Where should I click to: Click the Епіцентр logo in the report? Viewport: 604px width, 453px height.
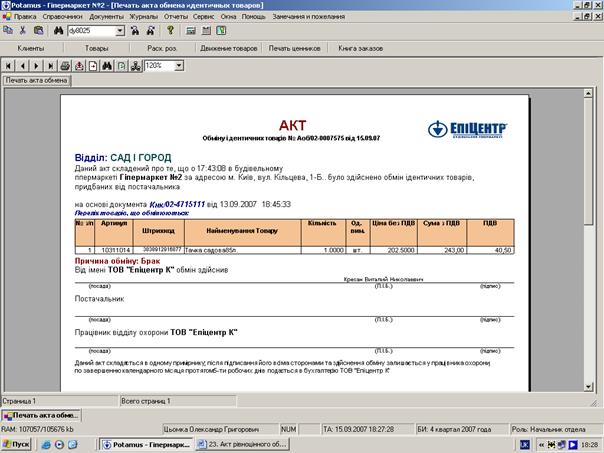point(467,129)
